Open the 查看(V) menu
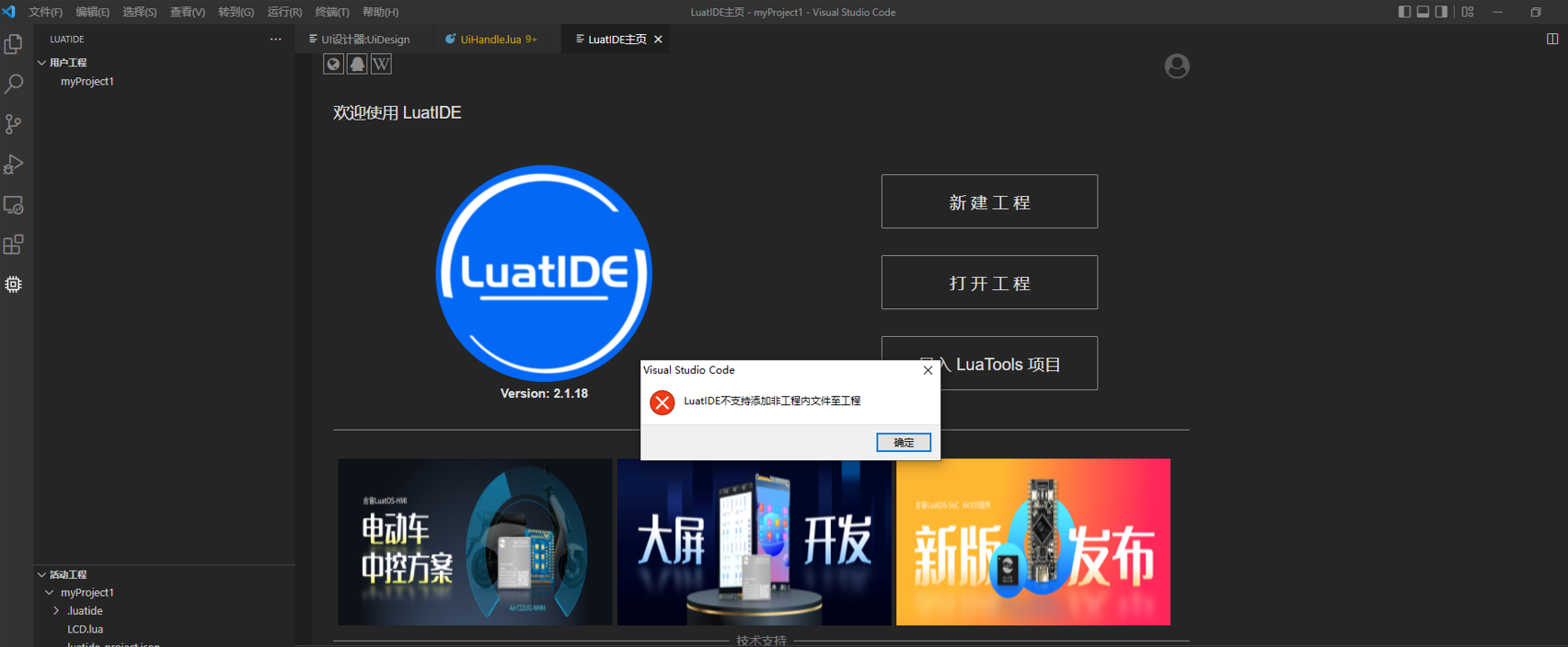 188,12
